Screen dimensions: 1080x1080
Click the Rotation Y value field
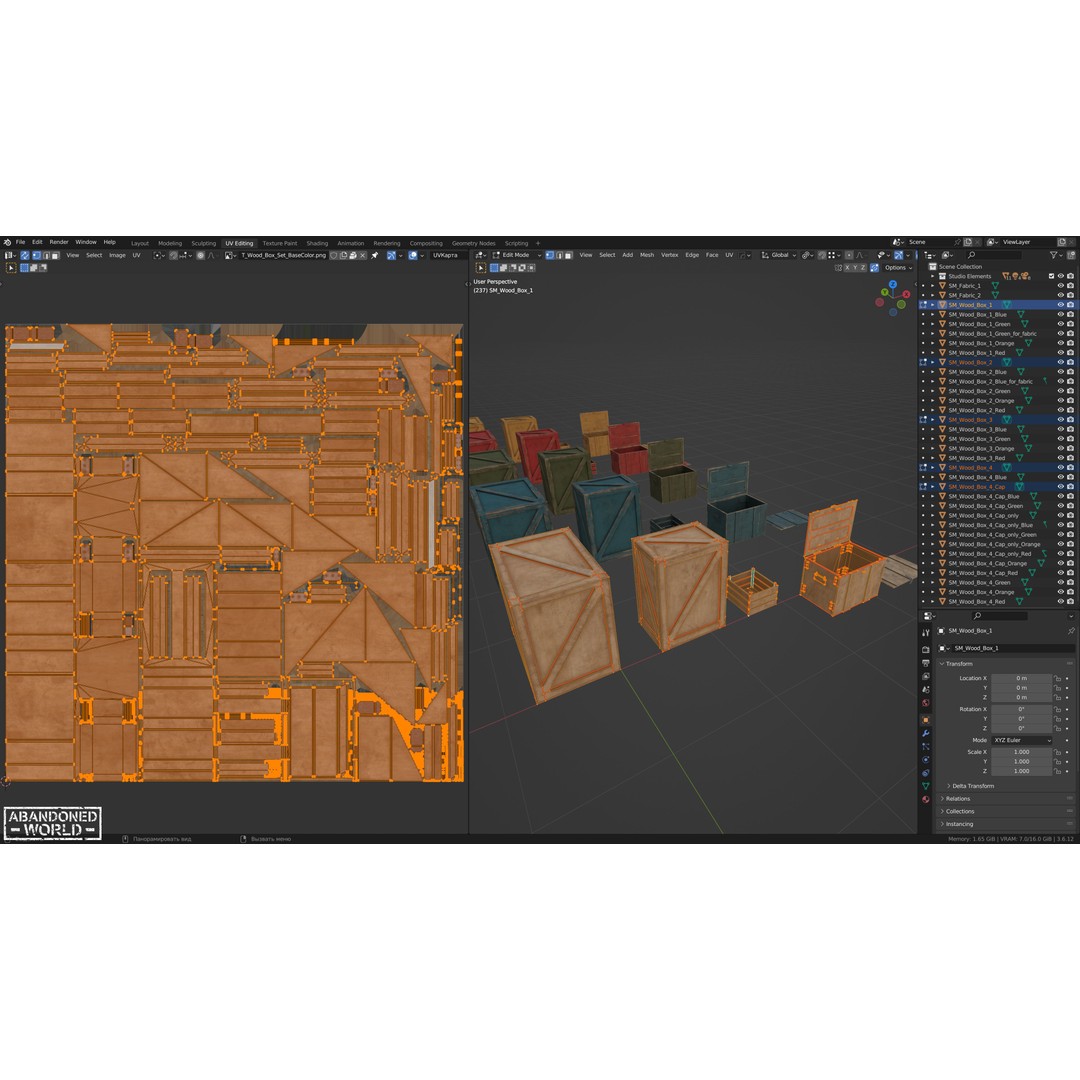[x=1021, y=719]
